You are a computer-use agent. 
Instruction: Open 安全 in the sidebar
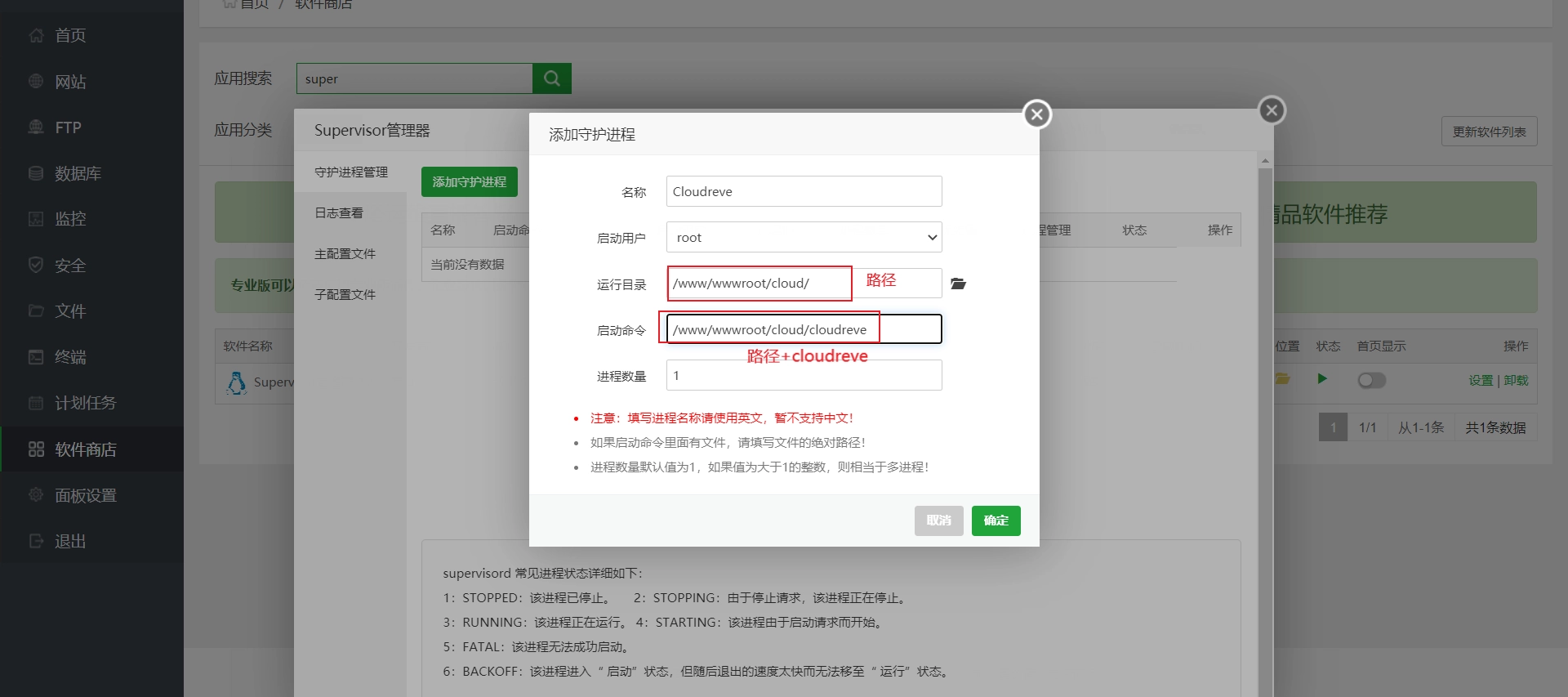70,266
